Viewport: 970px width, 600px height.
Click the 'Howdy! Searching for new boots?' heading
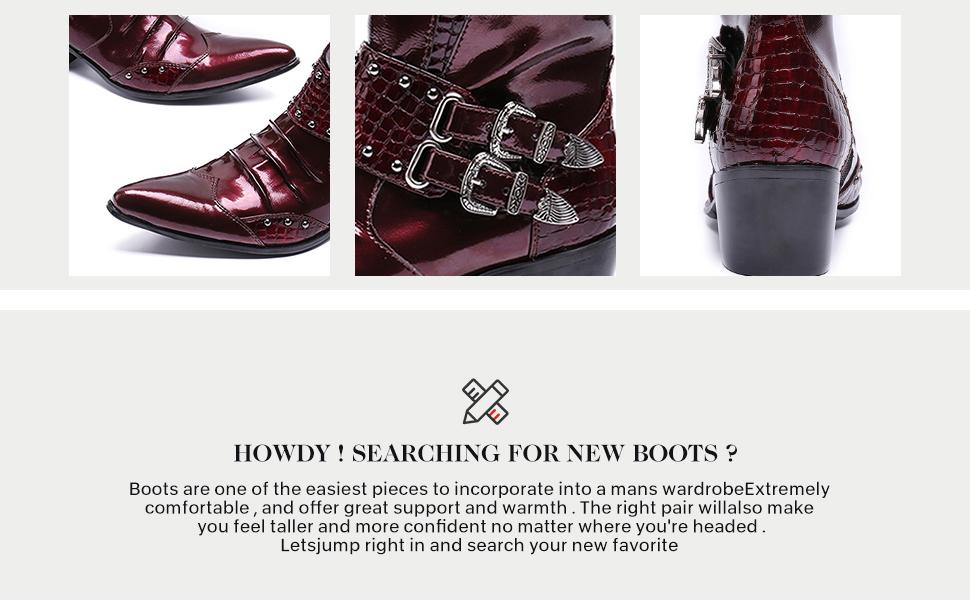pyautogui.click(x=486, y=453)
